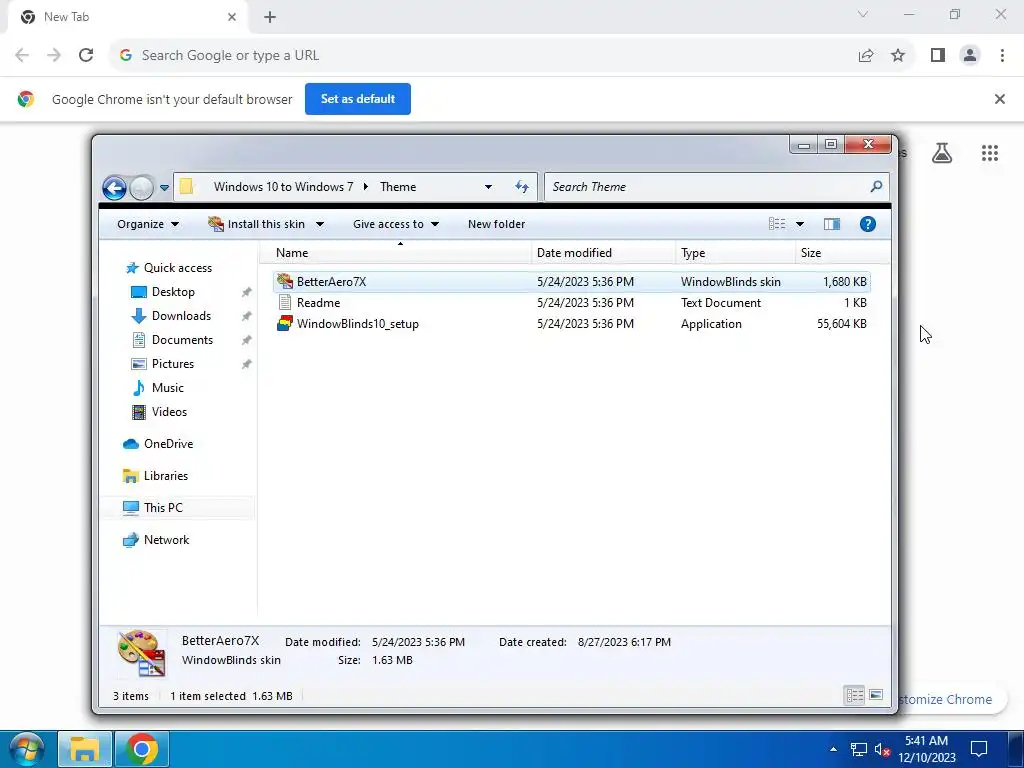Open Chrome side panel
Screen dimensions: 1024x768
pos(938,56)
